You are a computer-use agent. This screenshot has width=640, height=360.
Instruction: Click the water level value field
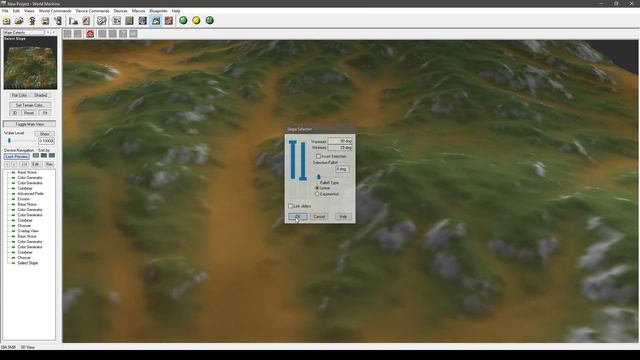(46, 141)
